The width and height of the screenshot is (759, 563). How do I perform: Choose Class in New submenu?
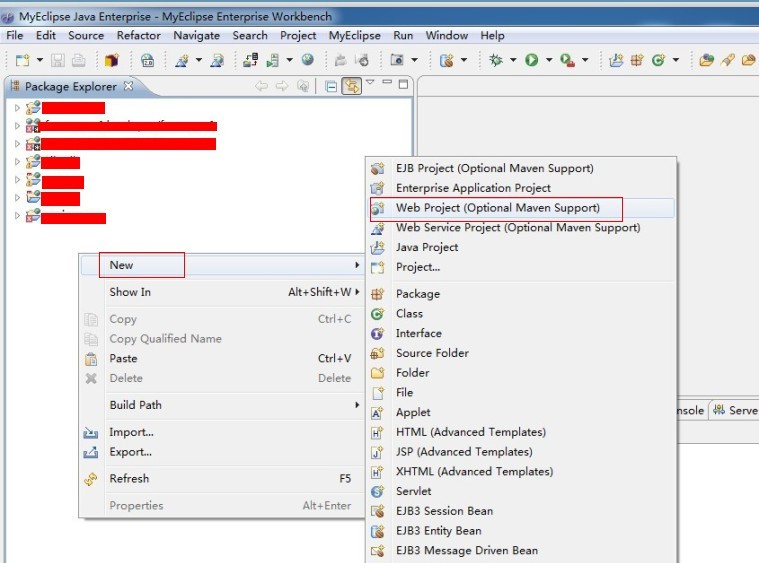point(521,314)
